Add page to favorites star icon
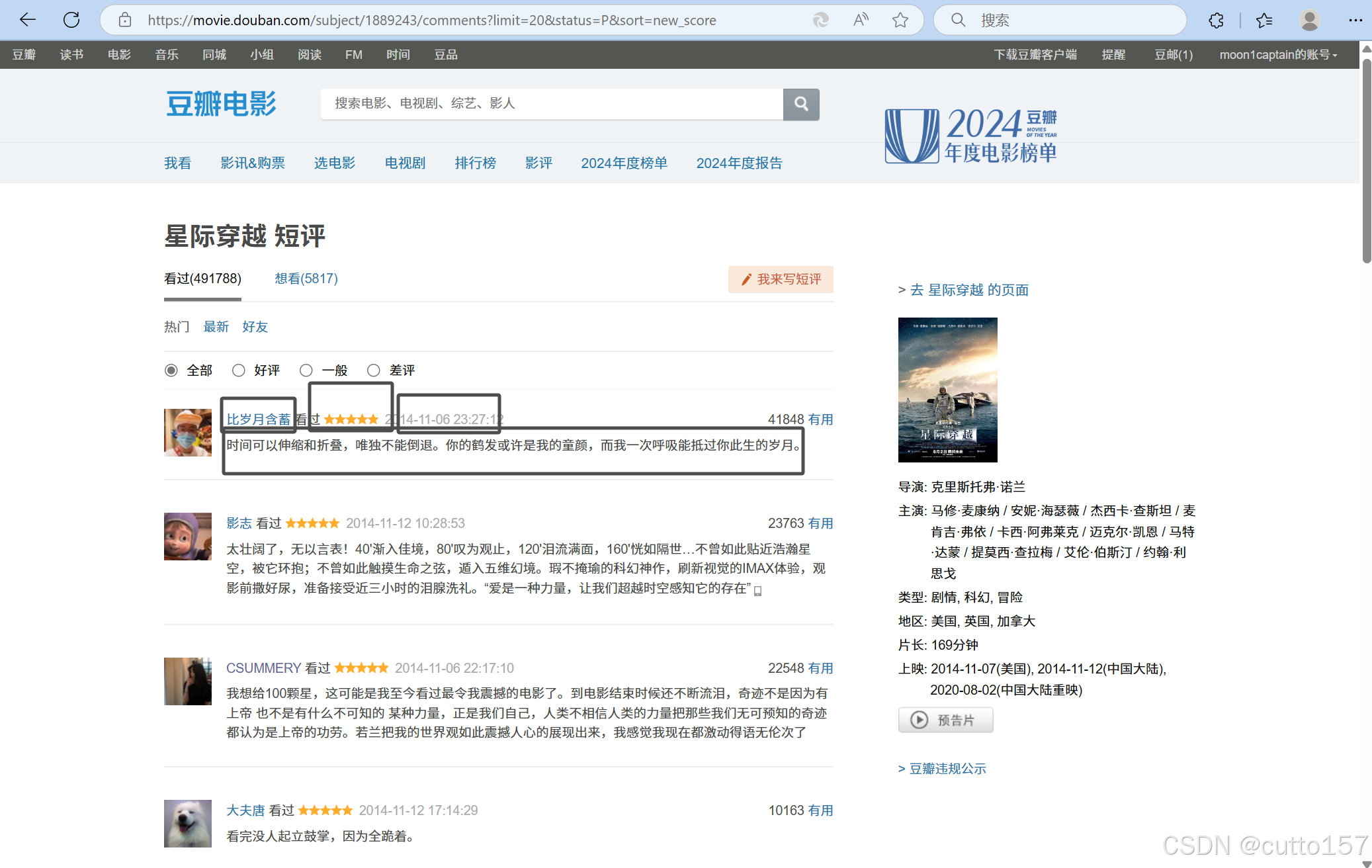 point(900,20)
